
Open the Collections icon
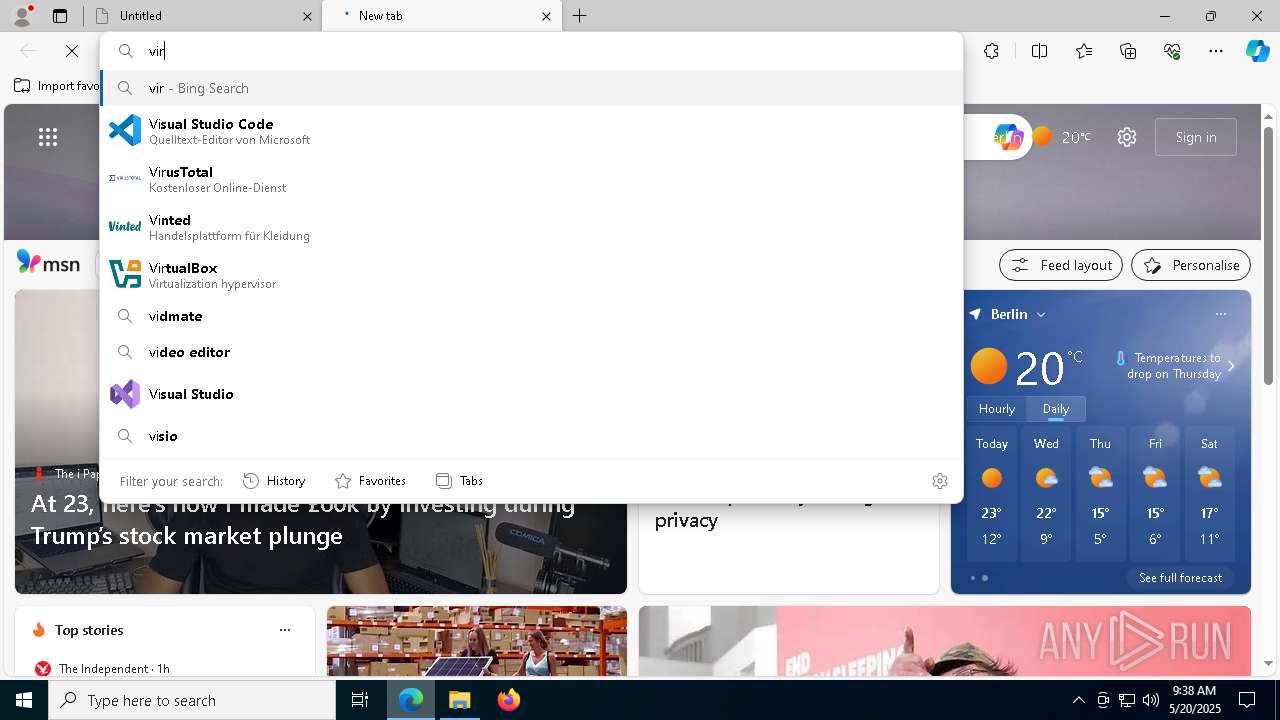click(1128, 51)
